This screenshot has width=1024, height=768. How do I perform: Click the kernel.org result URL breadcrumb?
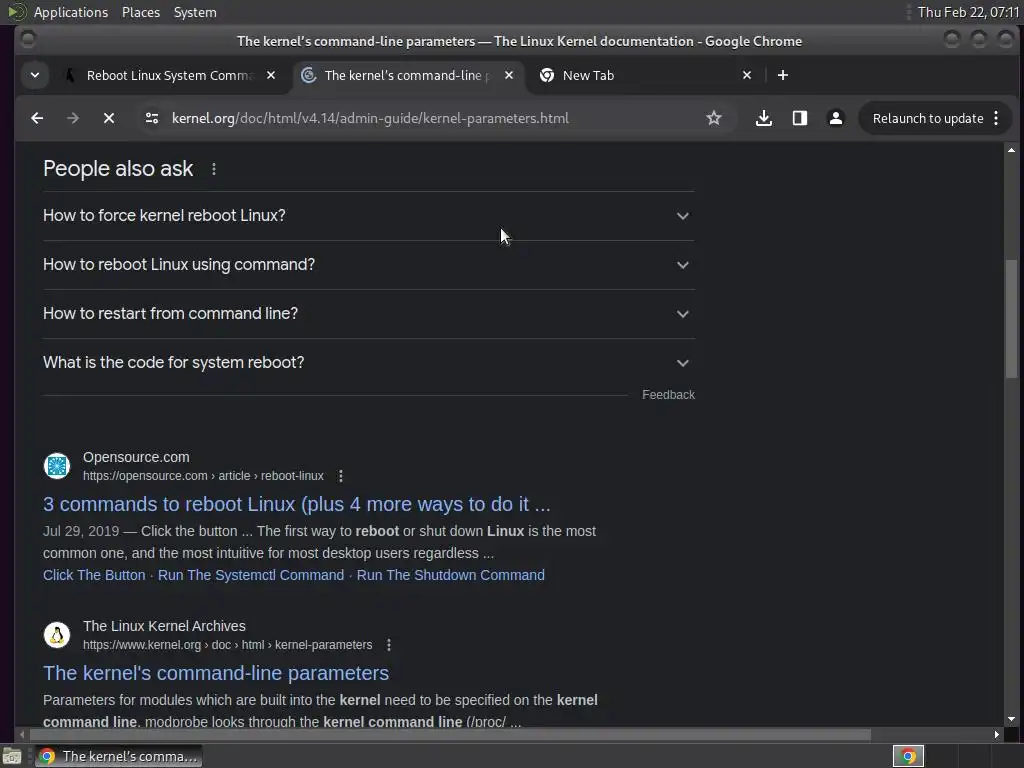227,645
